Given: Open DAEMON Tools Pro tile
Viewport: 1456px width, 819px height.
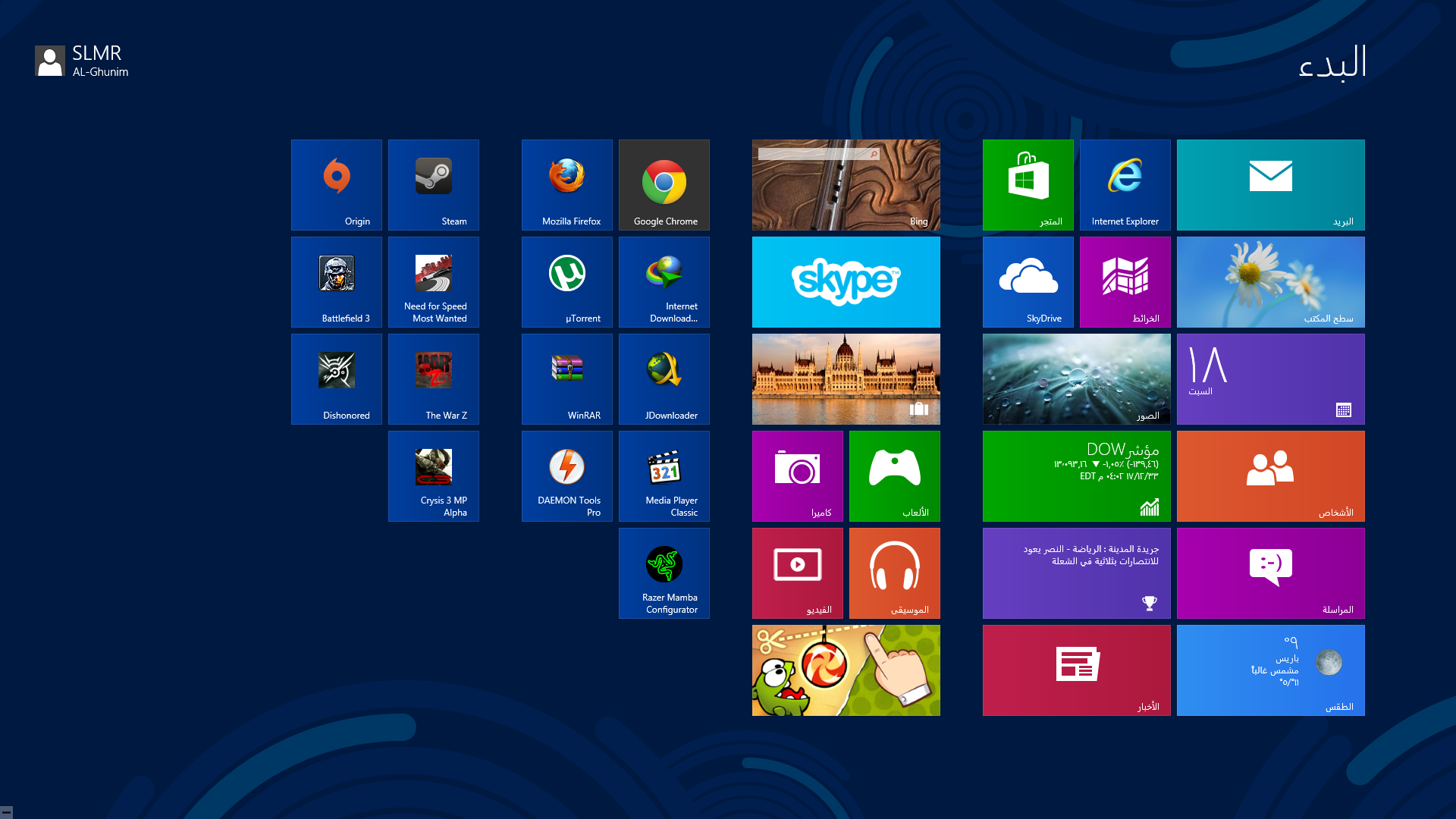Looking at the screenshot, I should coord(567,475).
